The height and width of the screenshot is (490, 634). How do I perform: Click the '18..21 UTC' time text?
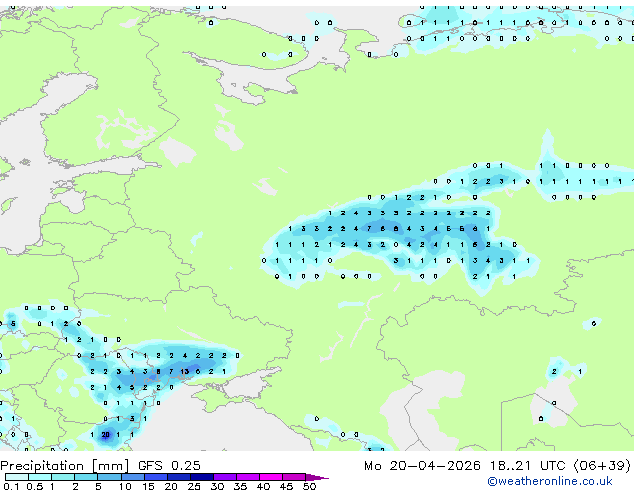(527, 466)
